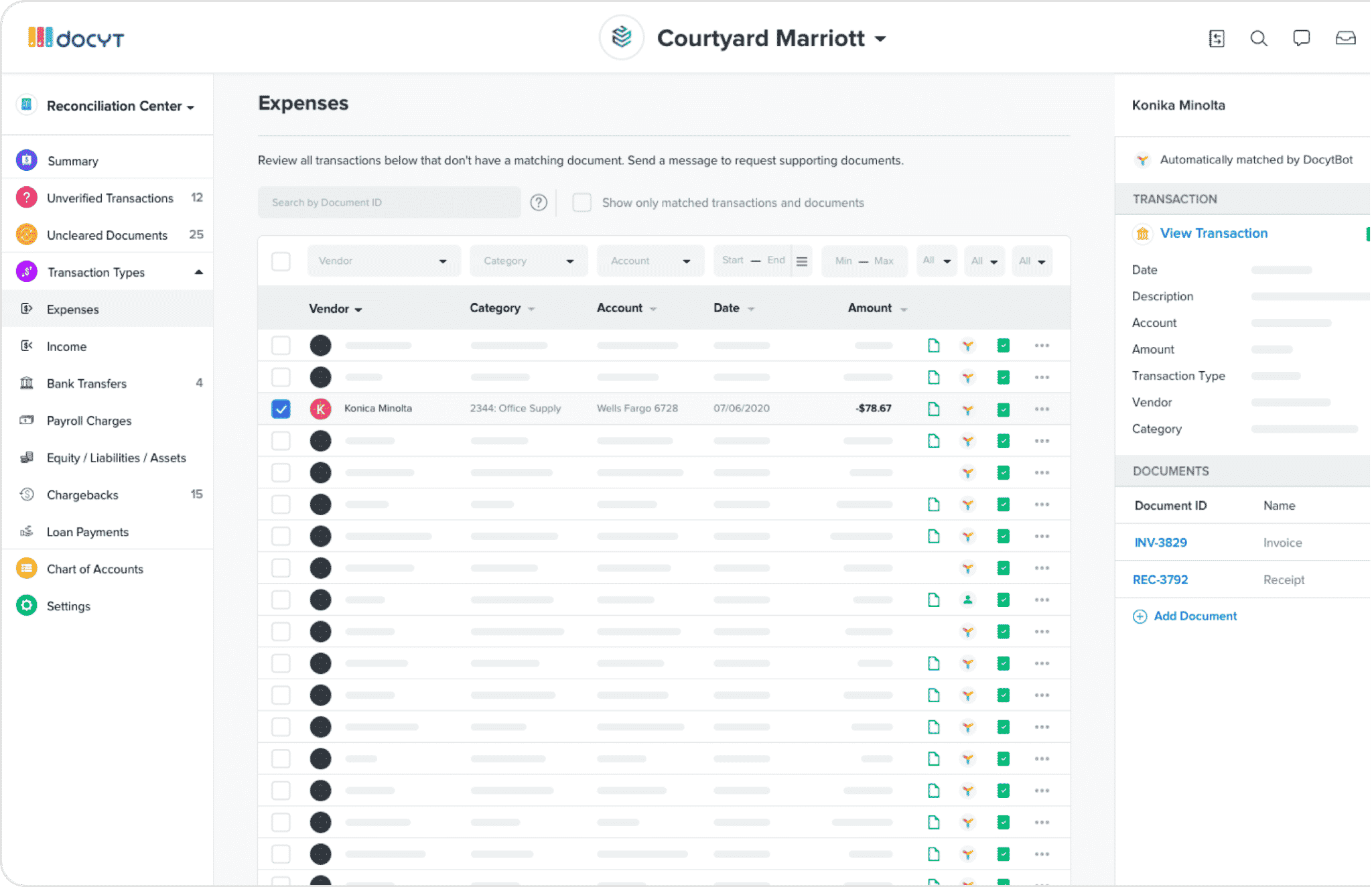The image size is (1372, 887).
Task: Click the Unverified Transactions question icon
Action: (x=26, y=198)
